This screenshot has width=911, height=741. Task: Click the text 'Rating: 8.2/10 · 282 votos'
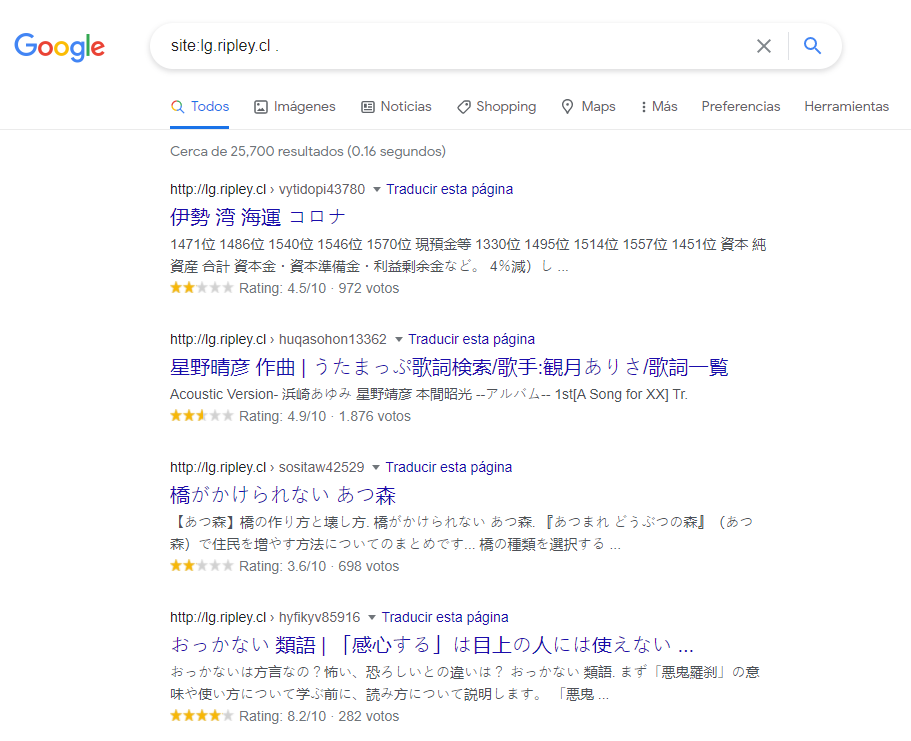pyautogui.click(x=319, y=716)
